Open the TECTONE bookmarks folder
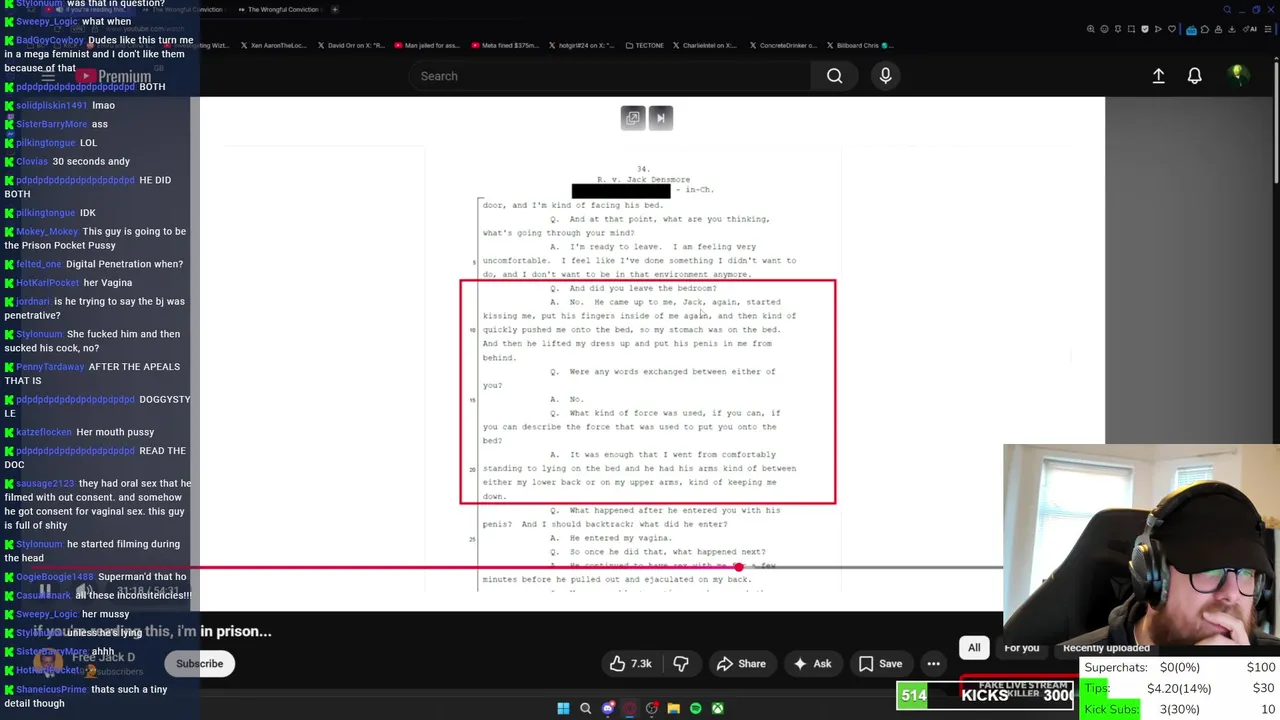This screenshot has width=1280, height=720. (644, 45)
